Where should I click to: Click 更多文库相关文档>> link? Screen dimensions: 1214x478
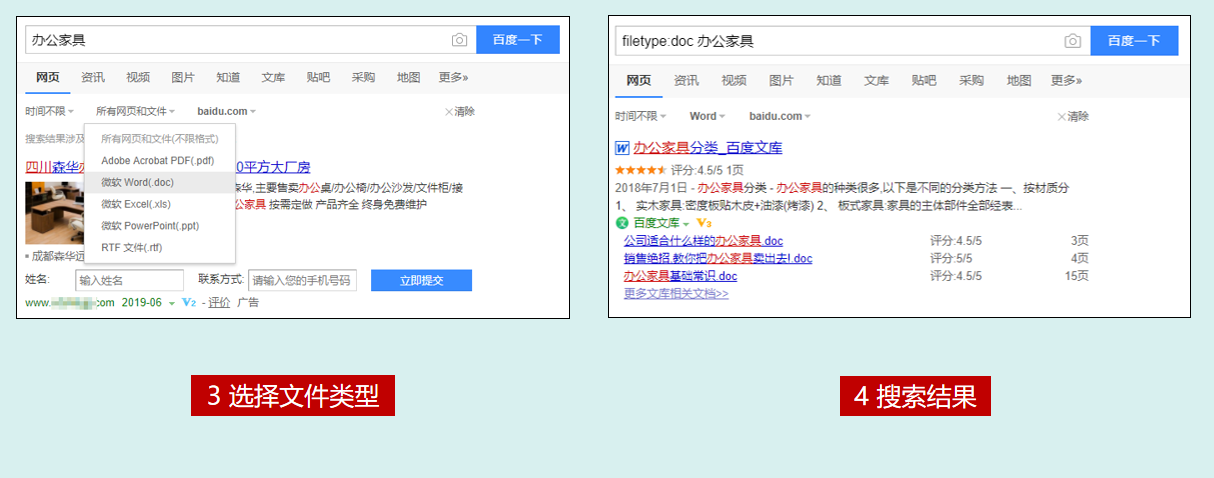point(676,294)
